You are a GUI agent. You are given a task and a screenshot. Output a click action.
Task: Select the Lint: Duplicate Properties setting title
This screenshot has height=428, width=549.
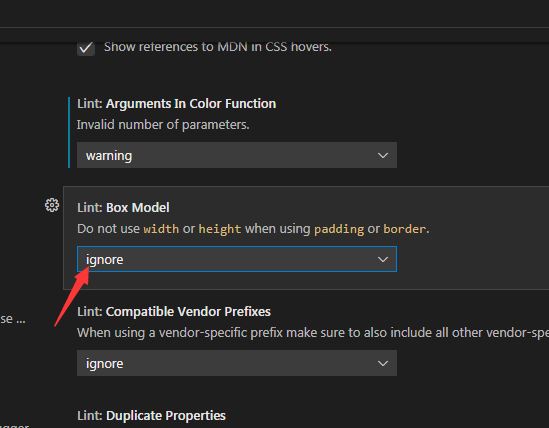(x=151, y=416)
